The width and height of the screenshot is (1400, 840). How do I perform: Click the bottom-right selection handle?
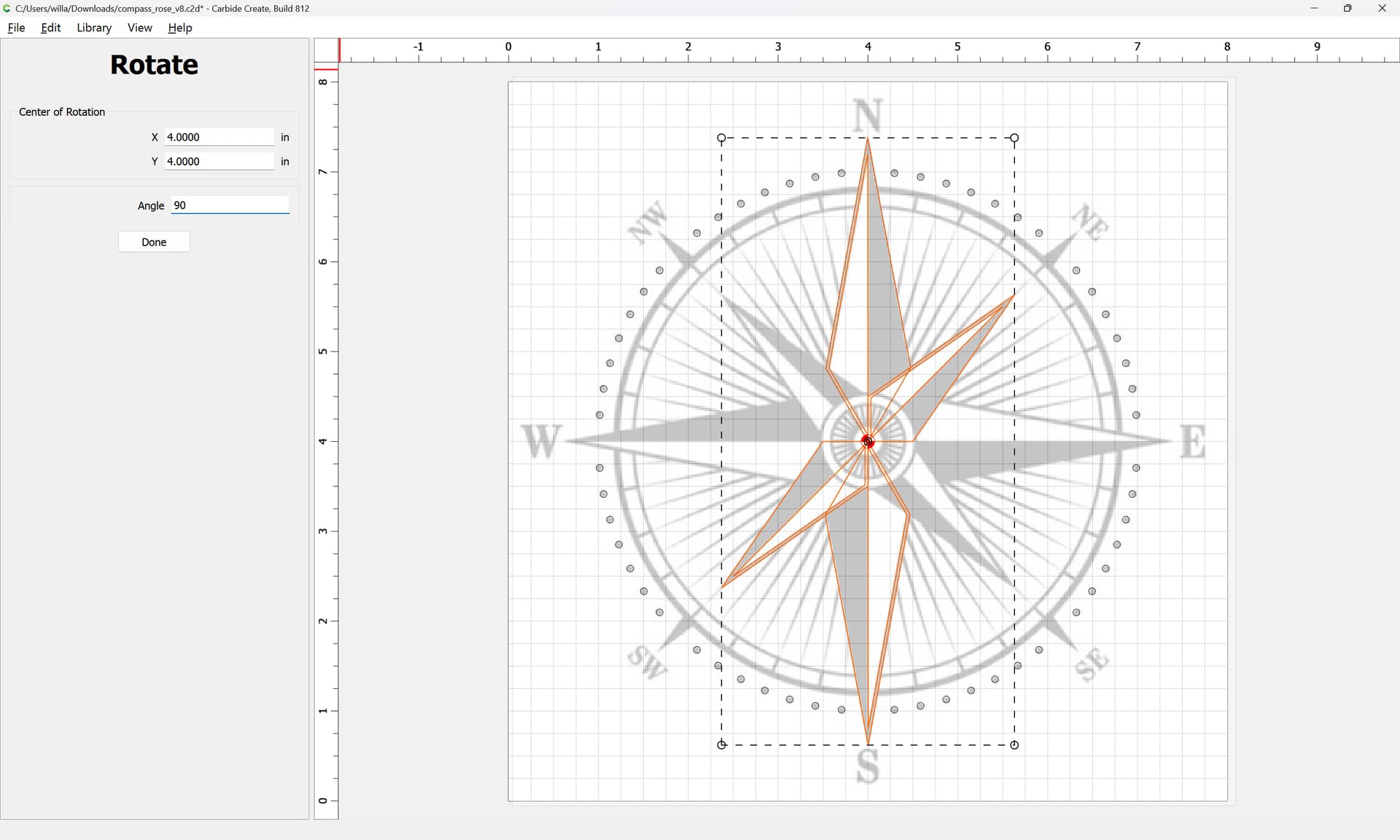coord(1014,744)
